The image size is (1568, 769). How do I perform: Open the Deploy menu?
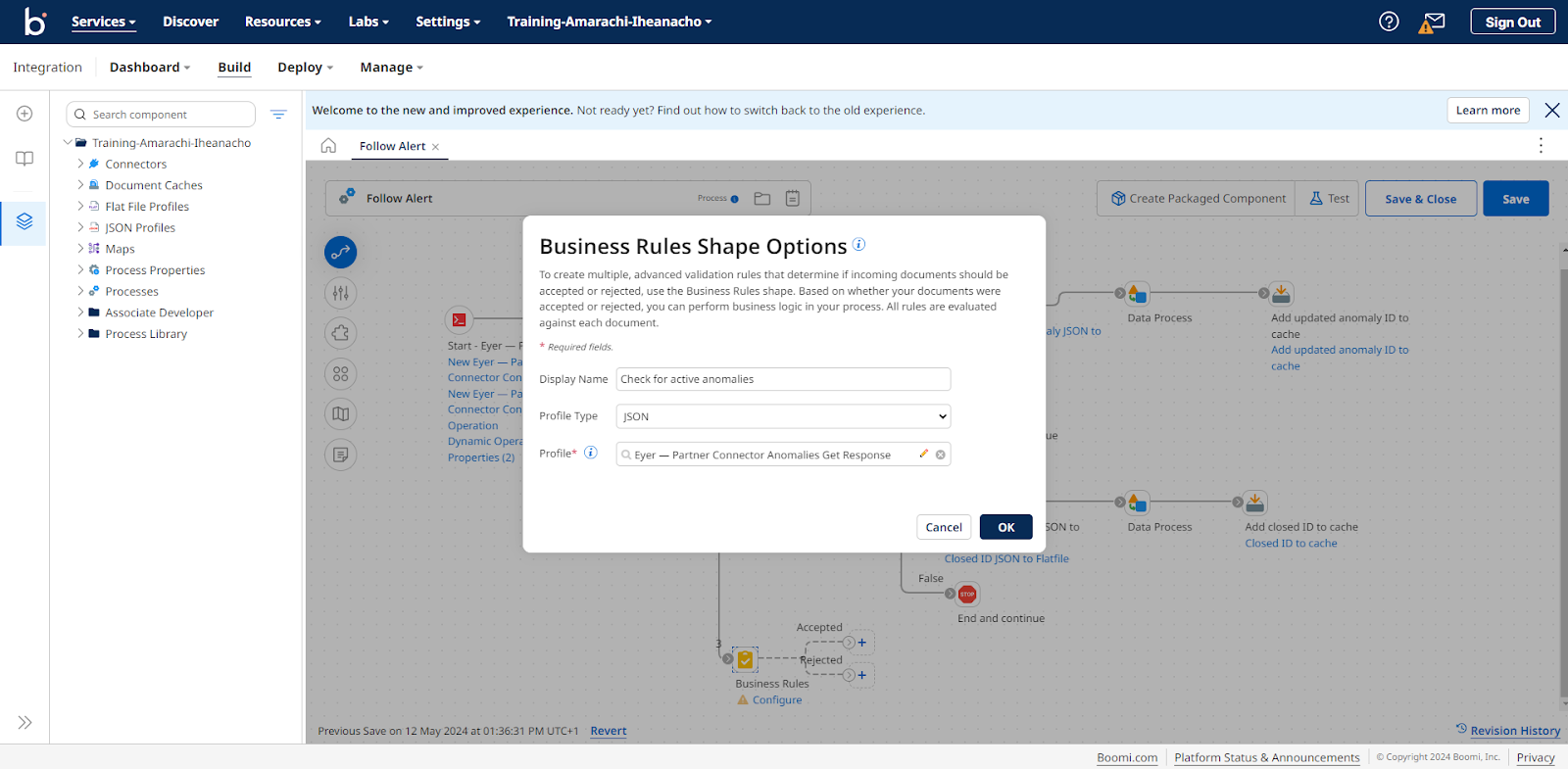[x=305, y=68]
